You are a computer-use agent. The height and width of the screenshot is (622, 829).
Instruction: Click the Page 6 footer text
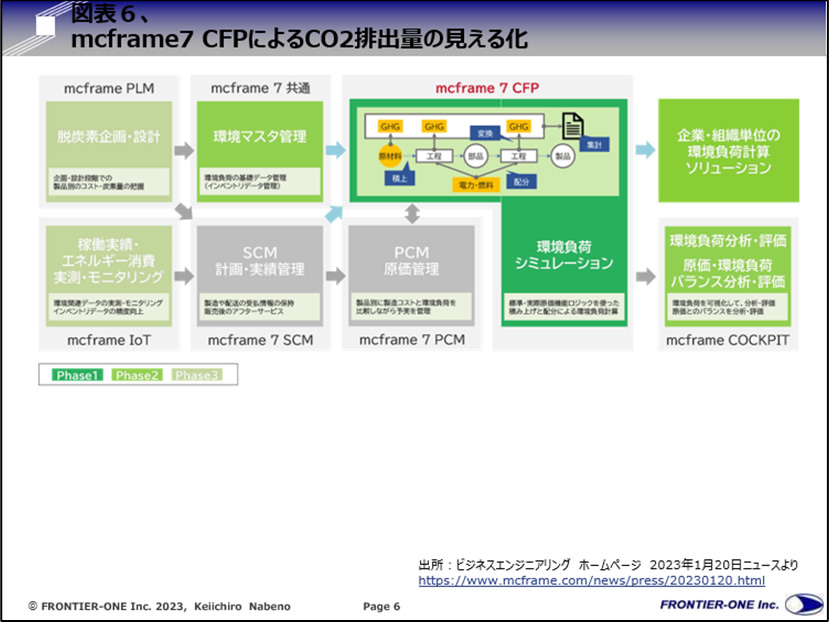381,606
